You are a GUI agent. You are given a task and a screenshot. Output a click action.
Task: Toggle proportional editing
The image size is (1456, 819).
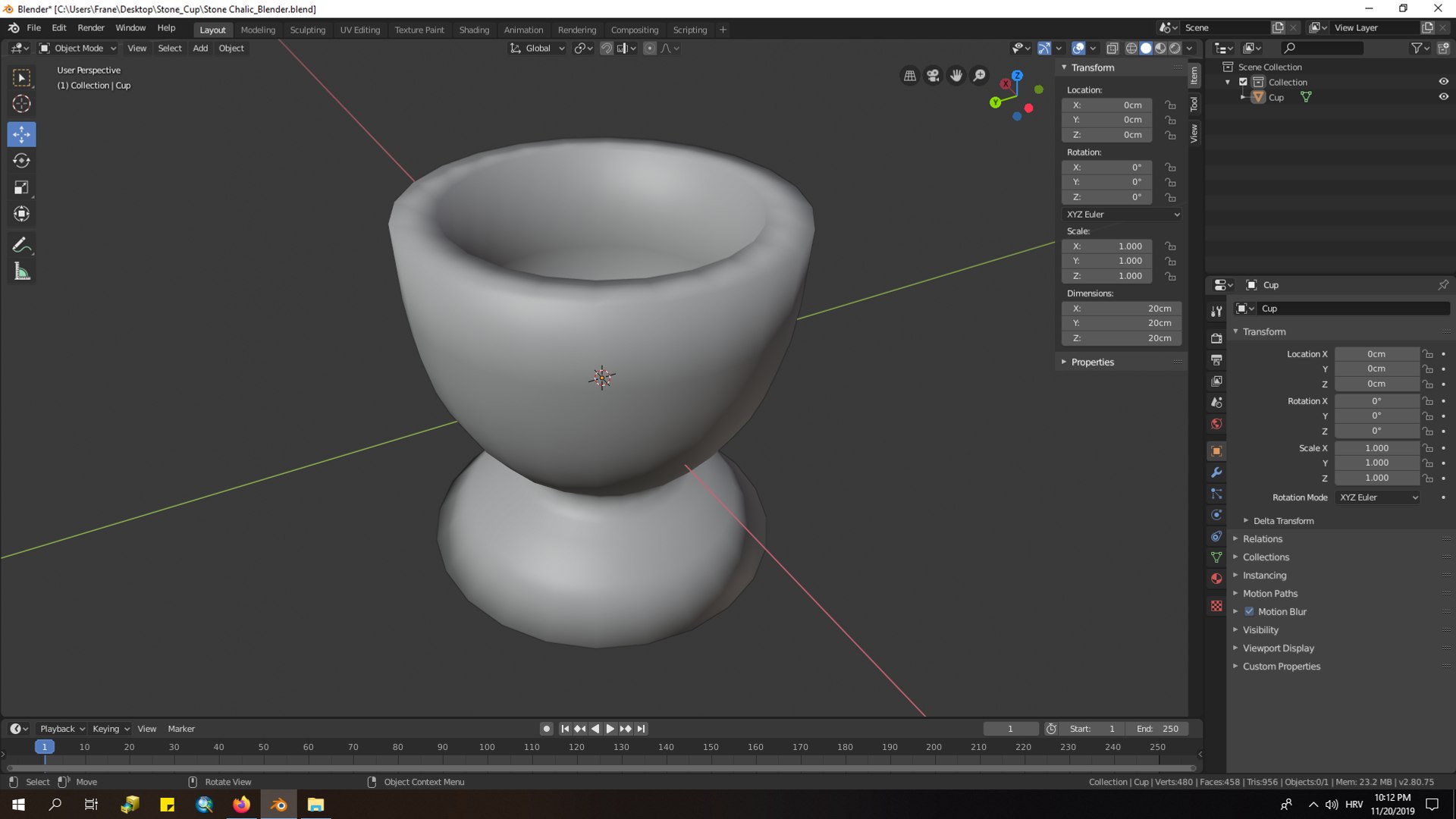[649, 48]
